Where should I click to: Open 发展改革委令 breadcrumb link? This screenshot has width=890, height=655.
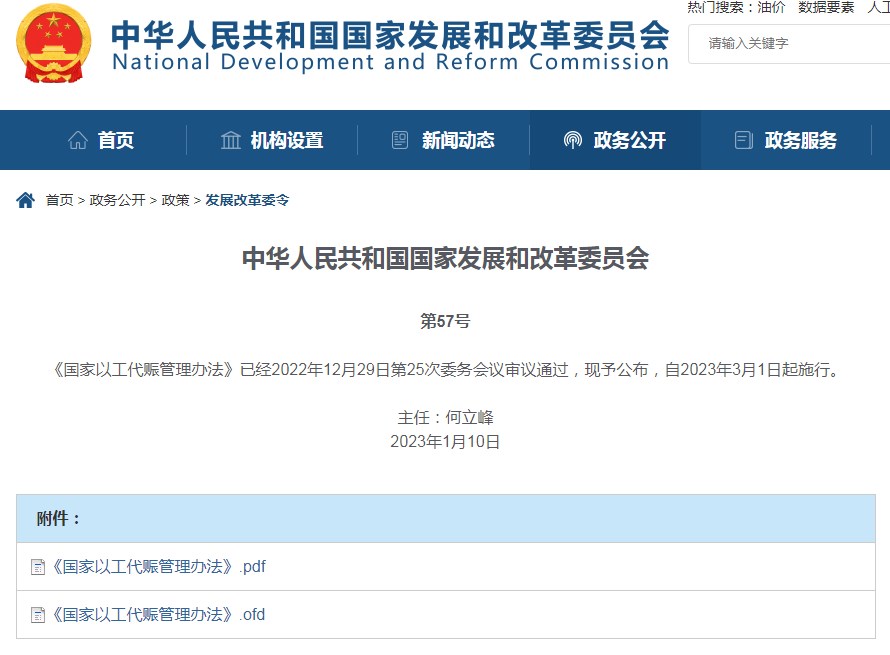[x=247, y=200]
